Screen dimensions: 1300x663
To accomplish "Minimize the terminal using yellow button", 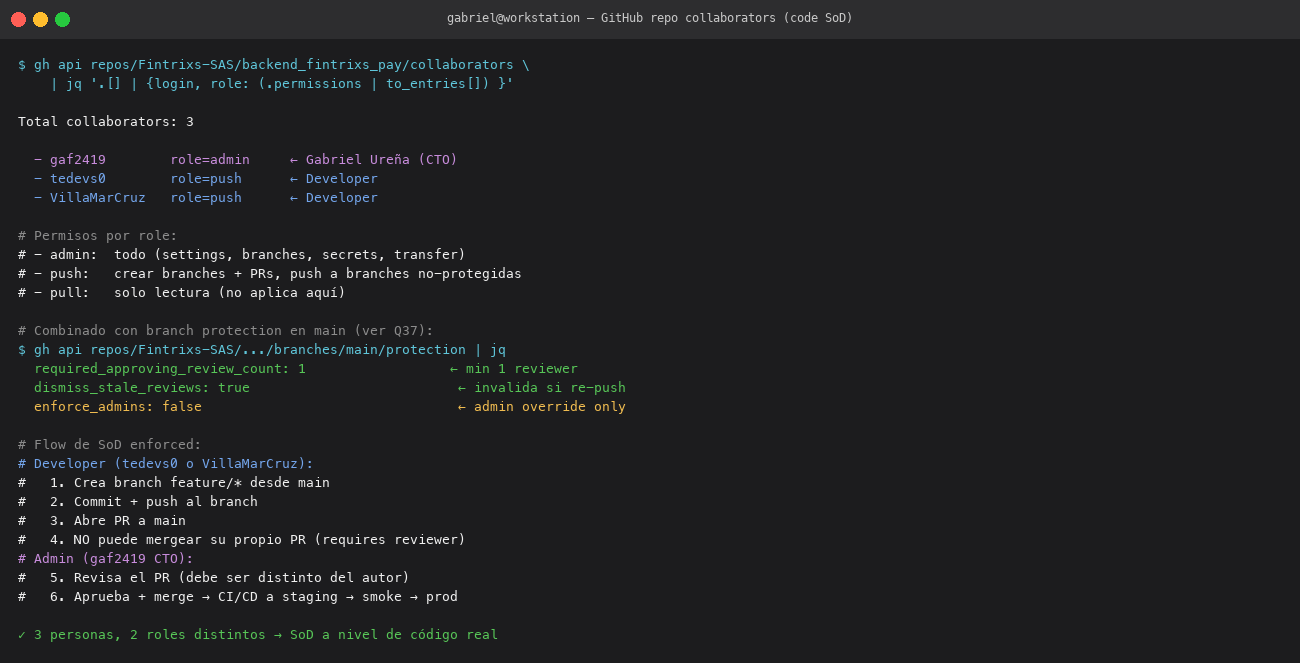I will click(40, 19).
